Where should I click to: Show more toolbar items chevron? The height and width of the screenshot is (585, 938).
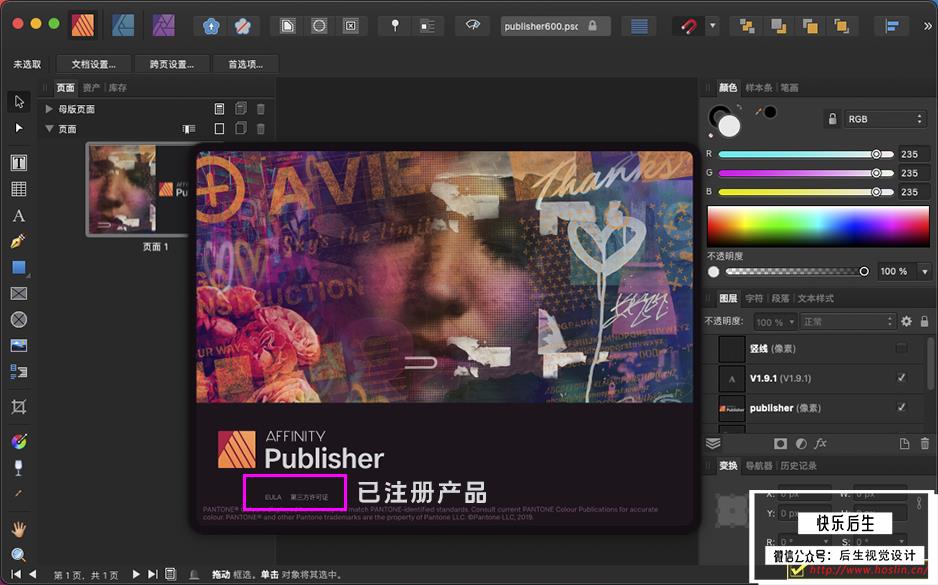[x=927, y=26]
